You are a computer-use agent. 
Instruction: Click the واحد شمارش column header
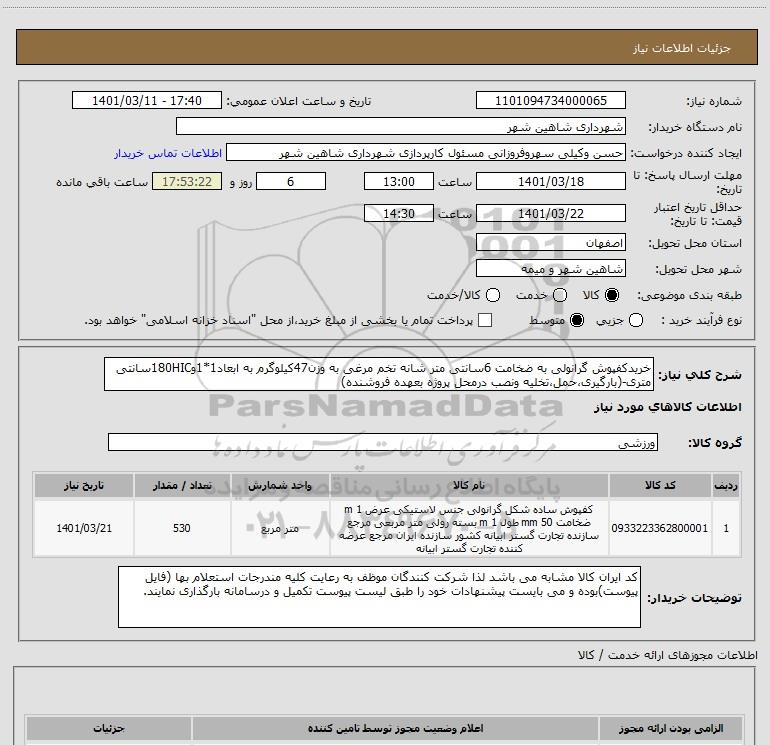coord(280,485)
